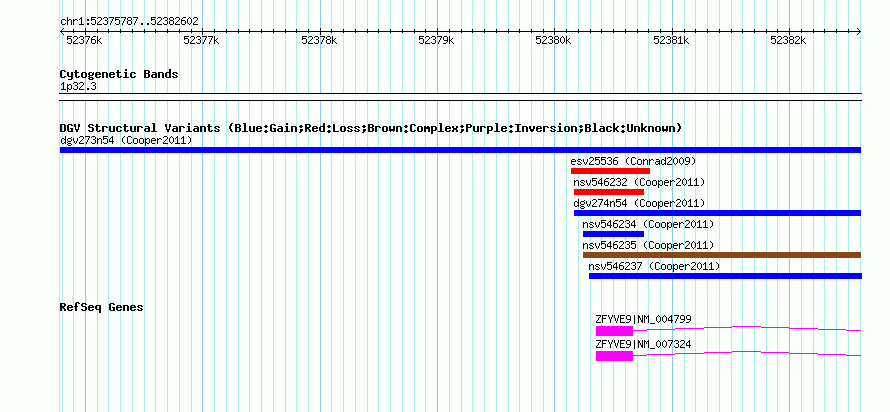Click the NM_004799 intron line
890x412 pixels.
[747, 328]
